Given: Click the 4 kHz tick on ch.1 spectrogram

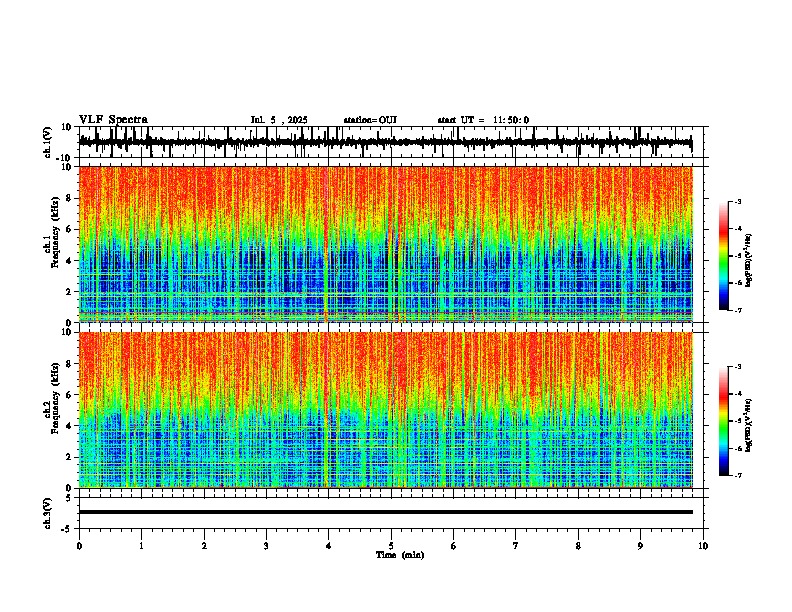Looking at the screenshot, I should [x=70, y=261].
